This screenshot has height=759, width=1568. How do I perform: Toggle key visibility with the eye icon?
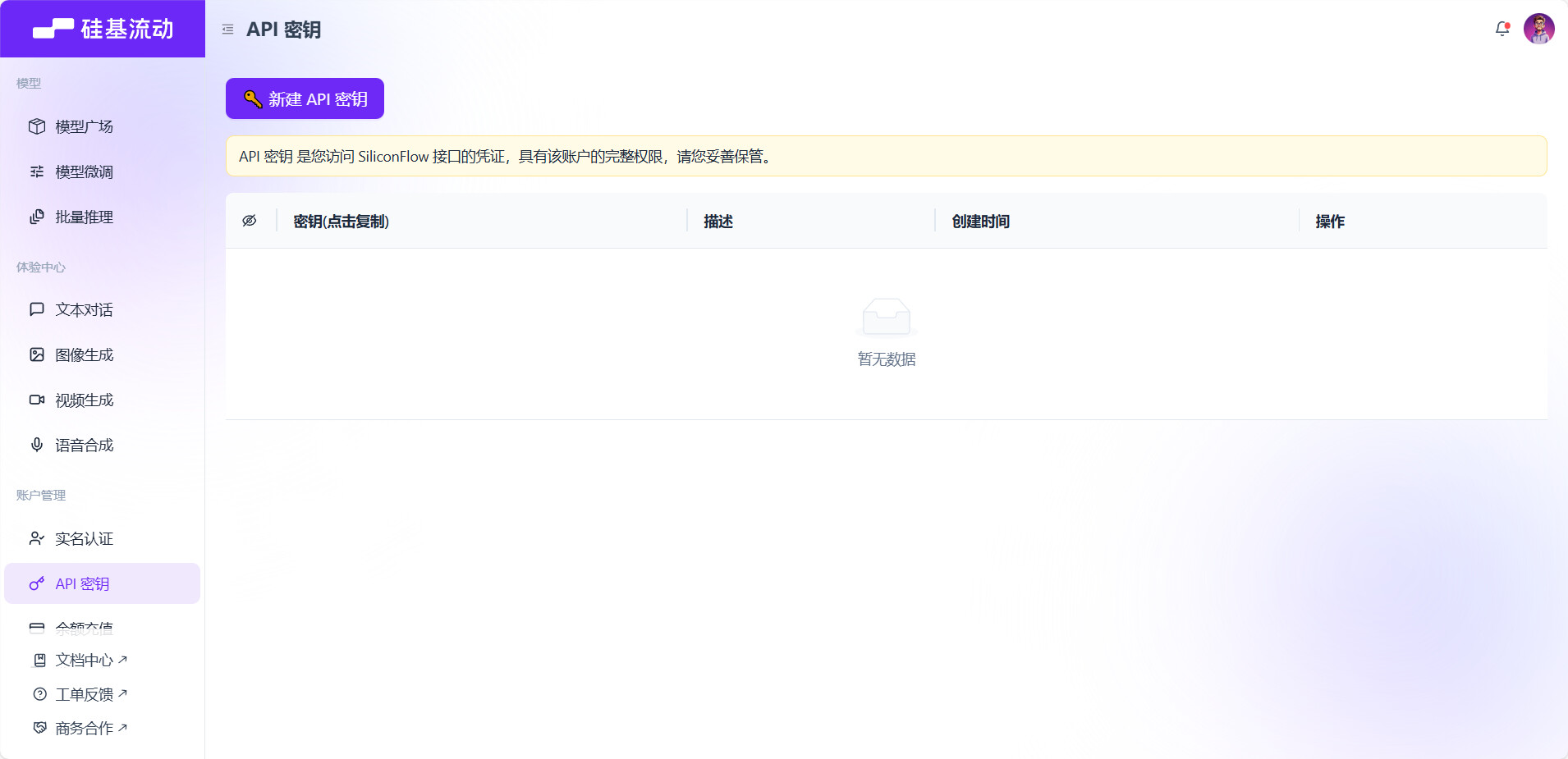(x=250, y=221)
